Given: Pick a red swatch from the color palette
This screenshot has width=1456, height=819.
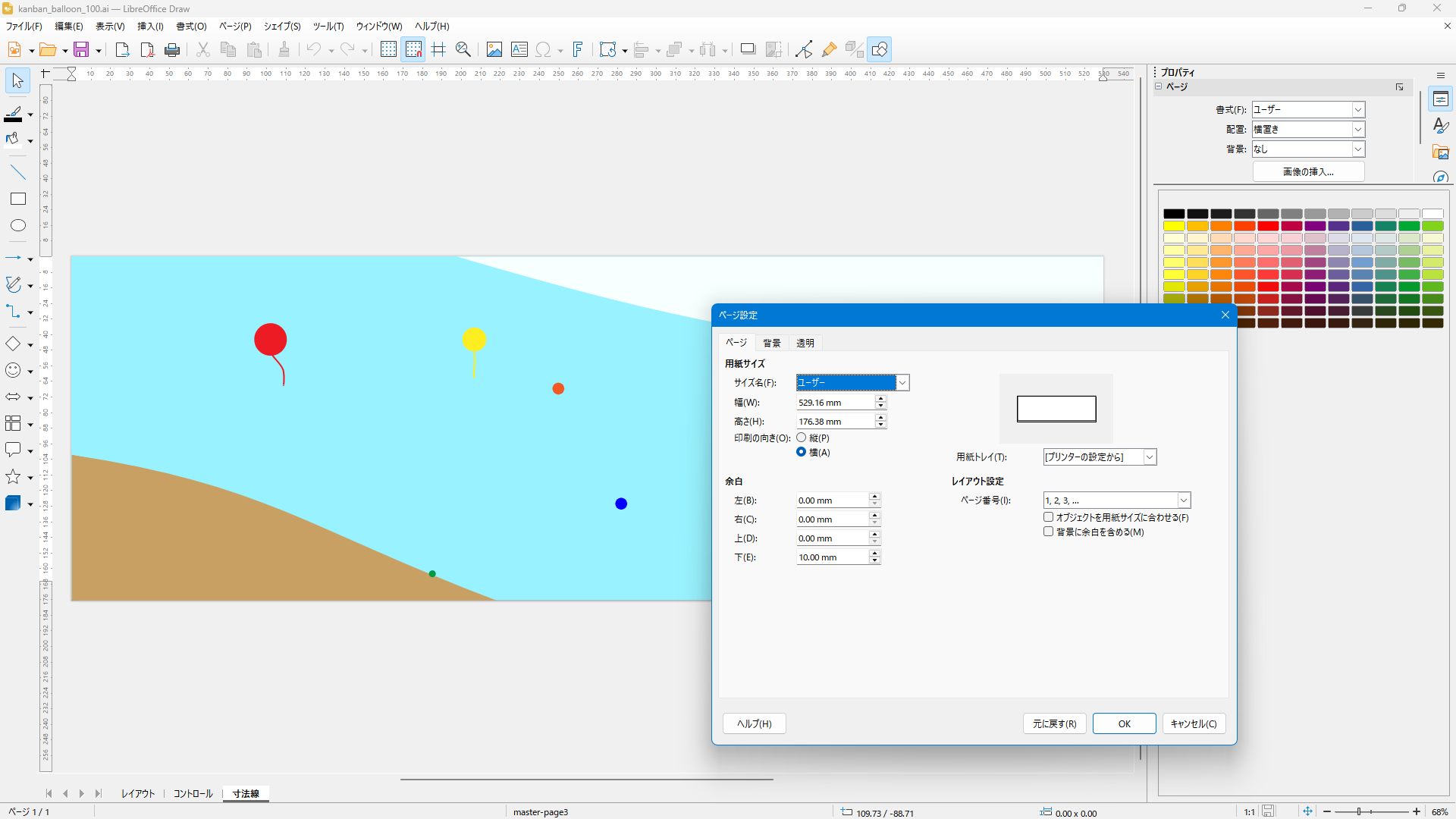Looking at the screenshot, I should [1269, 225].
